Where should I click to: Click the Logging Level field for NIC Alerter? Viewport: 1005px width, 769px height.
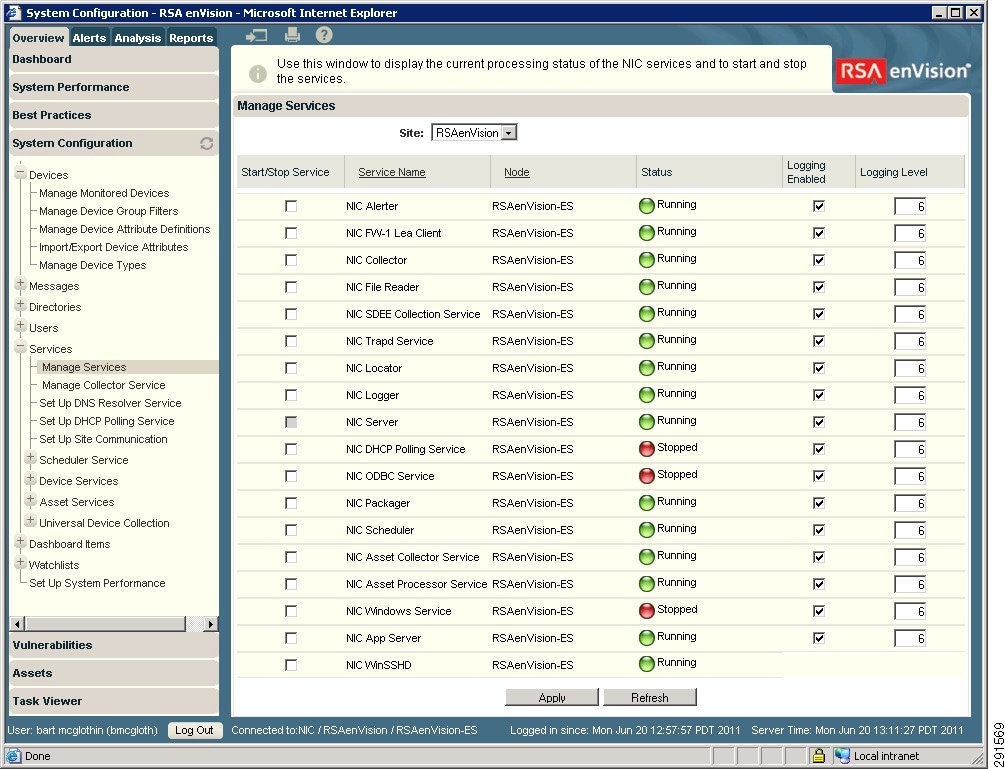[x=910, y=206]
